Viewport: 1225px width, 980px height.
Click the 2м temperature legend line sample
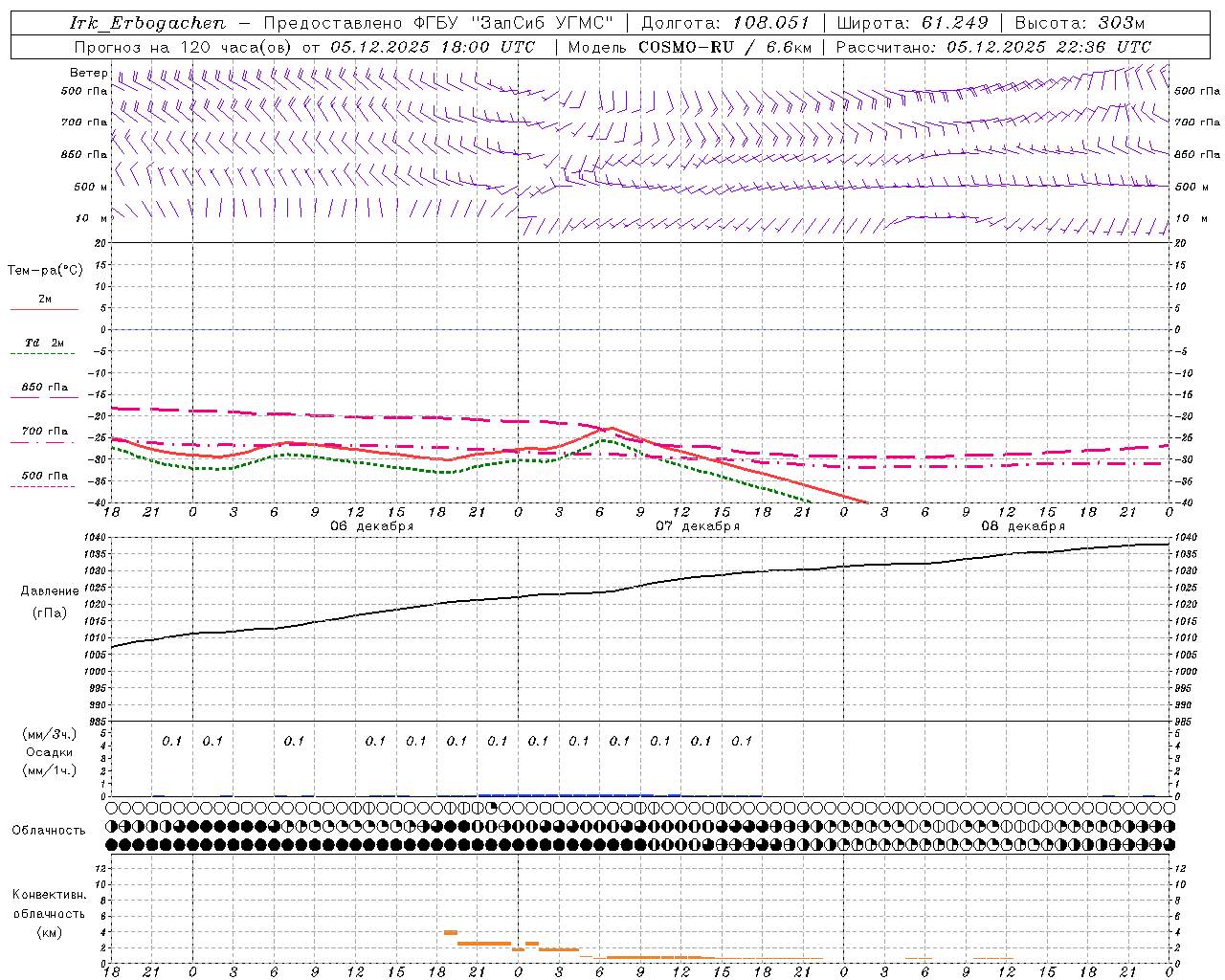coord(44,309)
